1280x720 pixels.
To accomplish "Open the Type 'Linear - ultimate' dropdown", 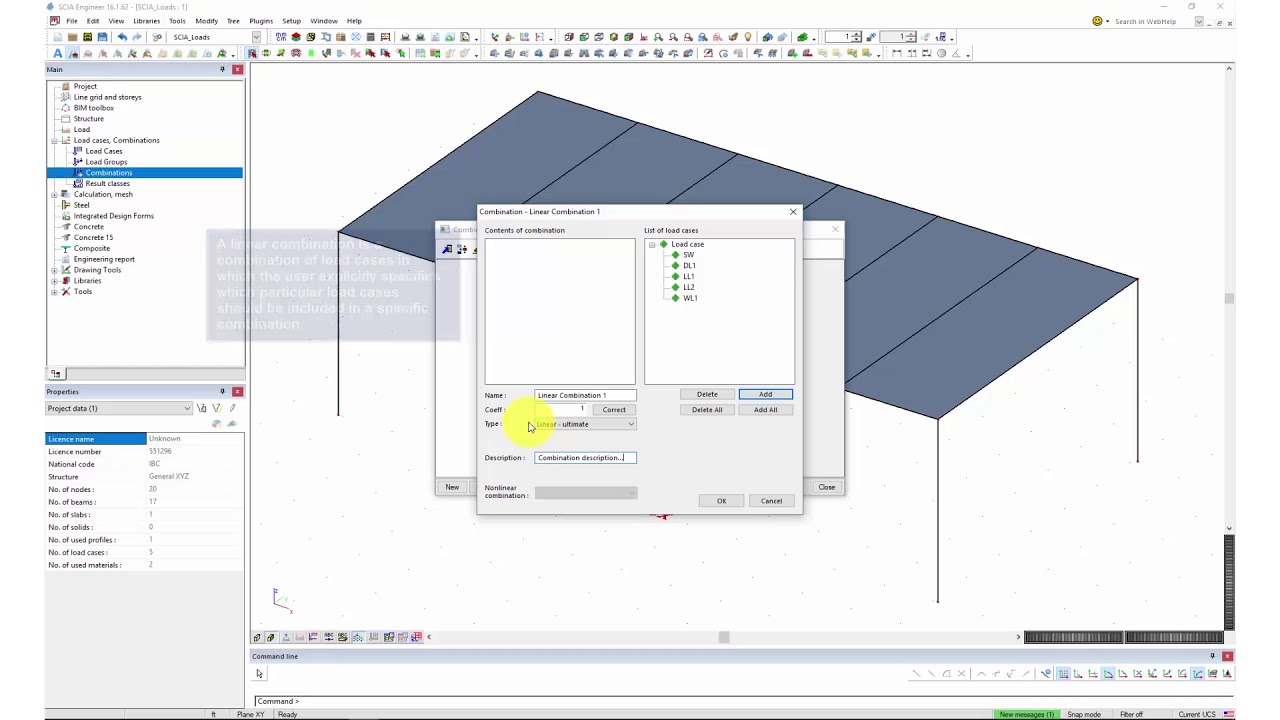I will click(x=630, y=424).
